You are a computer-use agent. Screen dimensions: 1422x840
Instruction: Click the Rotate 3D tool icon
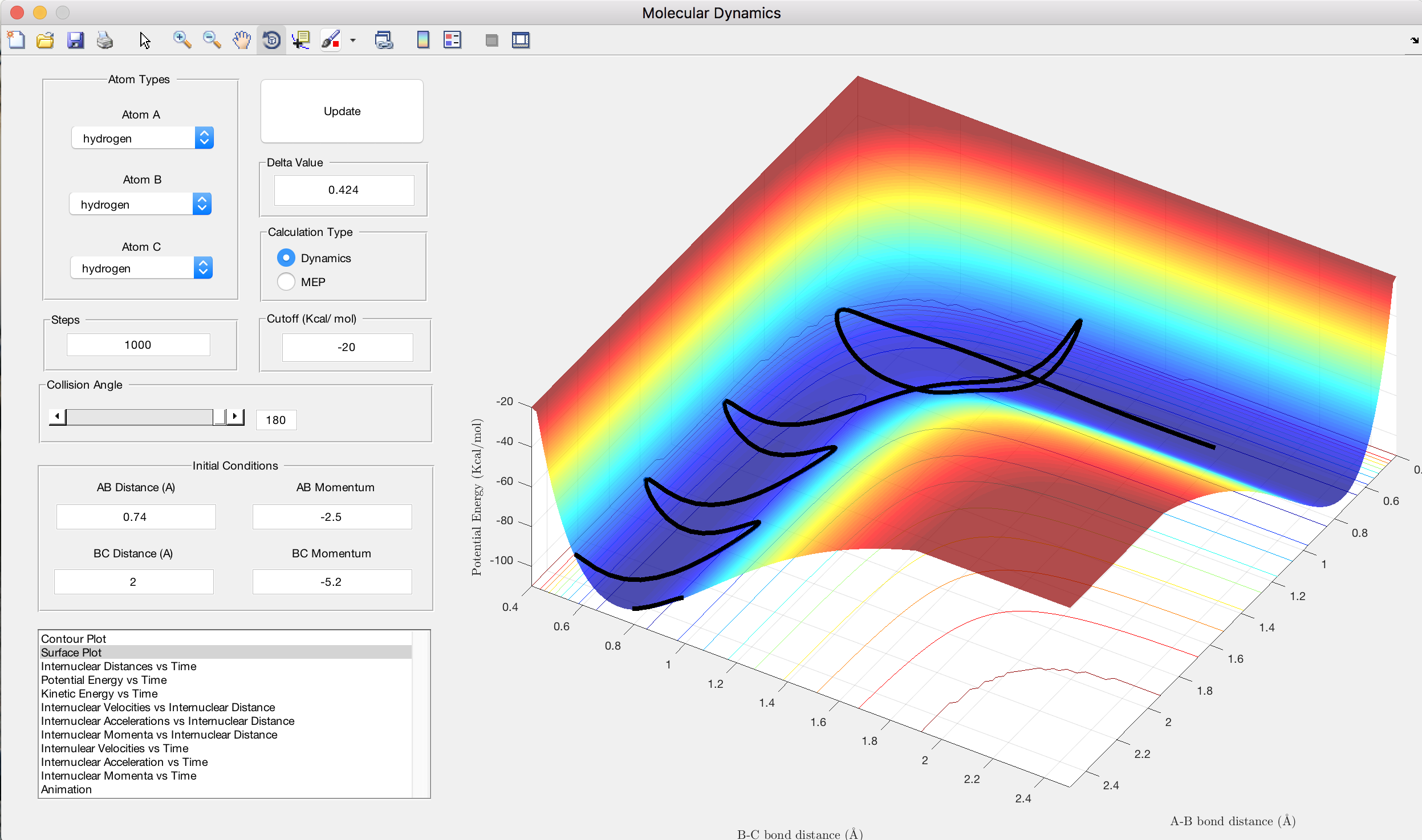[271, 40]
